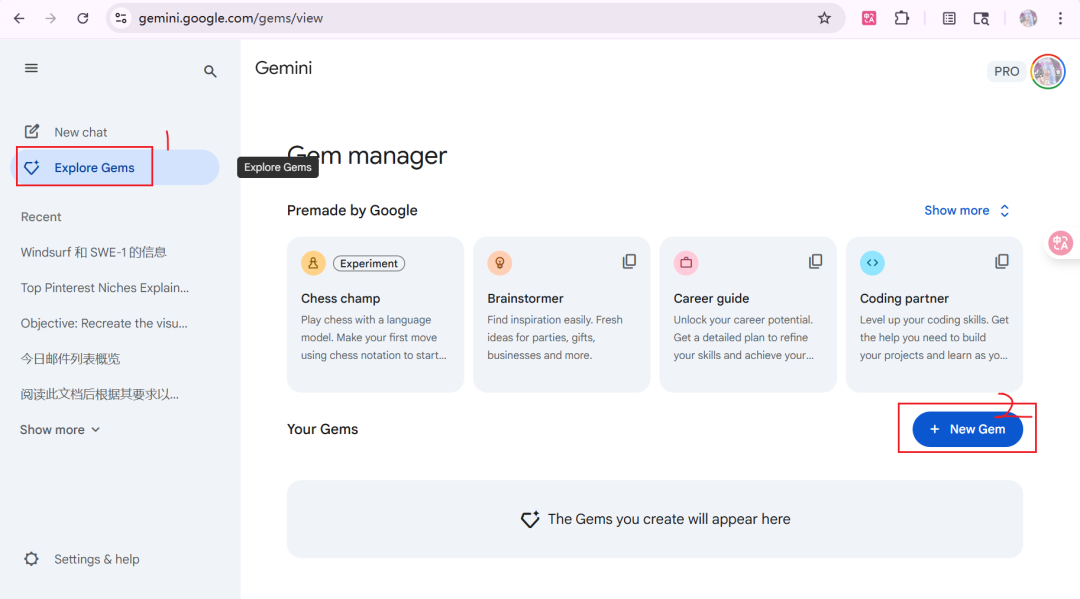
Task: Bookmark this page with star icon
Action: (824, 19)
